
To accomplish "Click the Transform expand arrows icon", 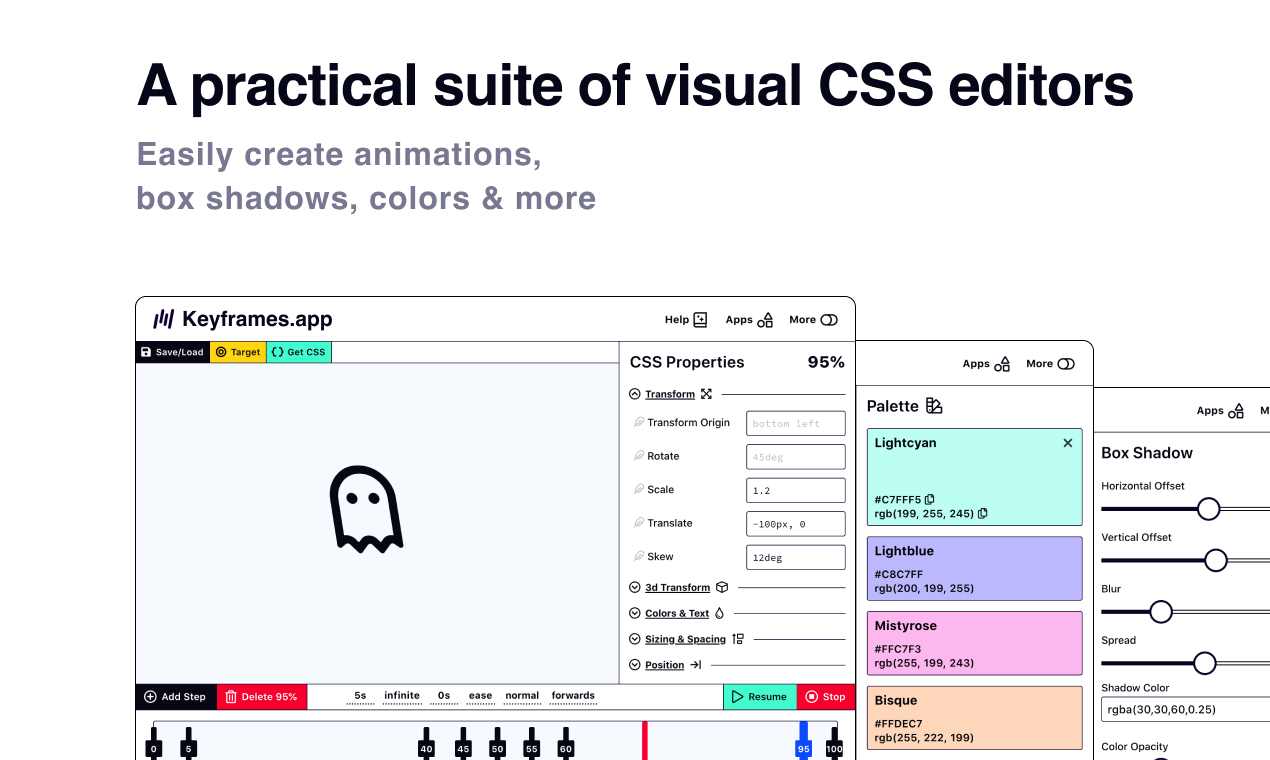I will (707, 394).
